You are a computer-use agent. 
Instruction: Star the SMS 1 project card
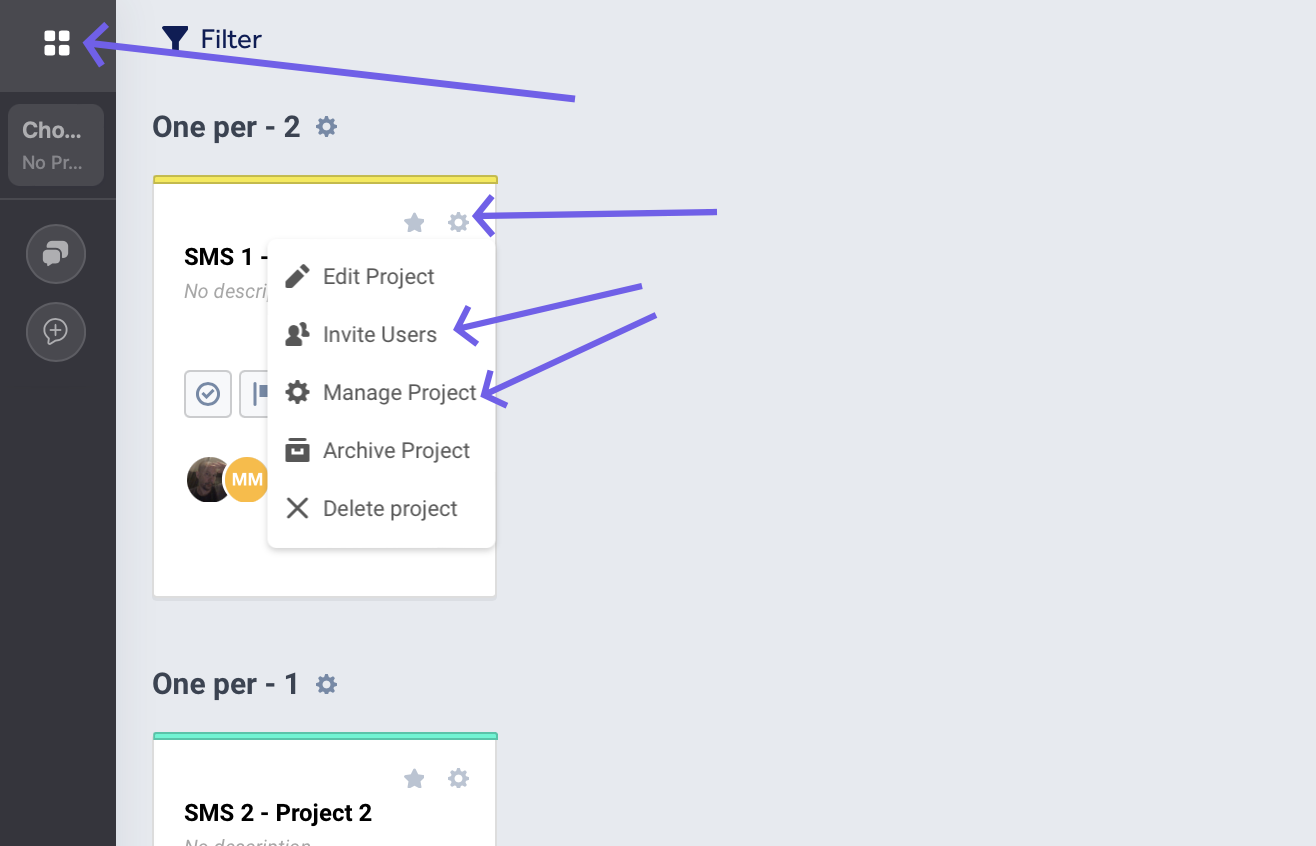tap(414, 222)
